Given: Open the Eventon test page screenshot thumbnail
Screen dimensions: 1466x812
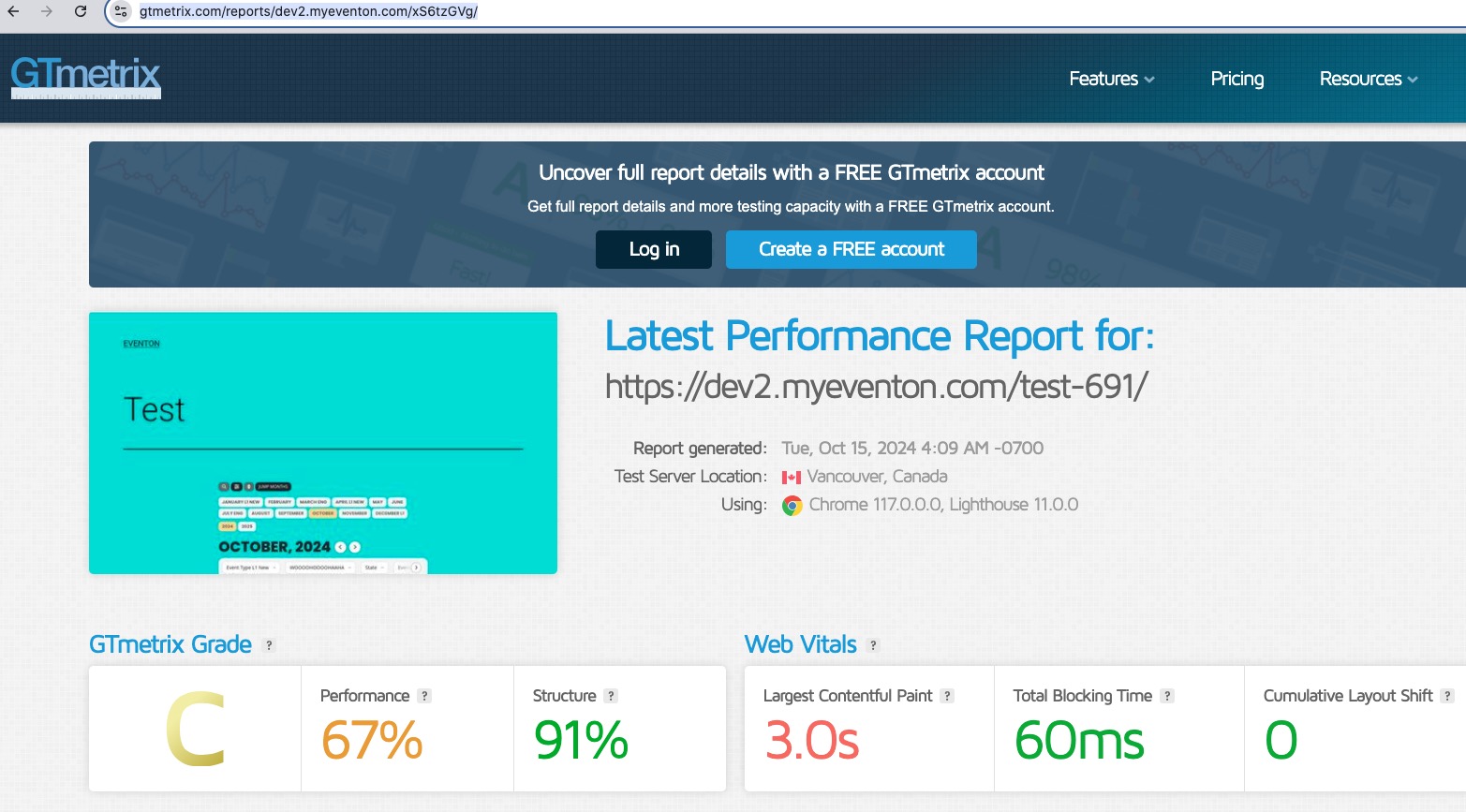Looking at the screenshot, I should click(323, 443).
